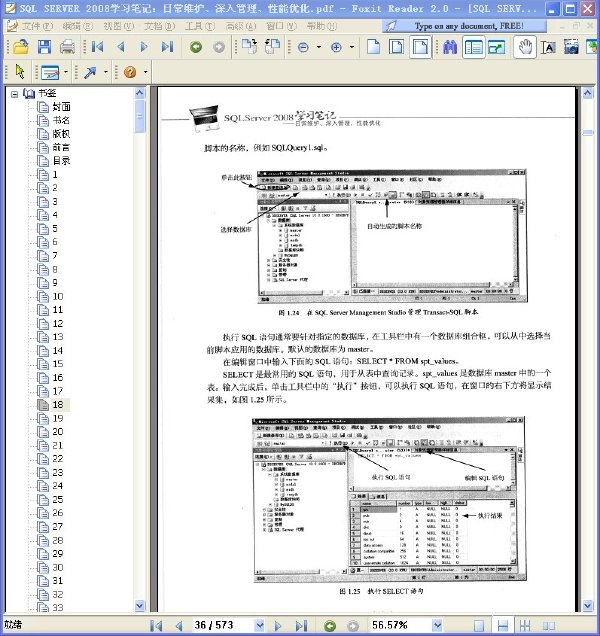This screenshot has width=600, height=636.
Task: Click bookmark panel scroll up arrow
Action: coord(140,93)
